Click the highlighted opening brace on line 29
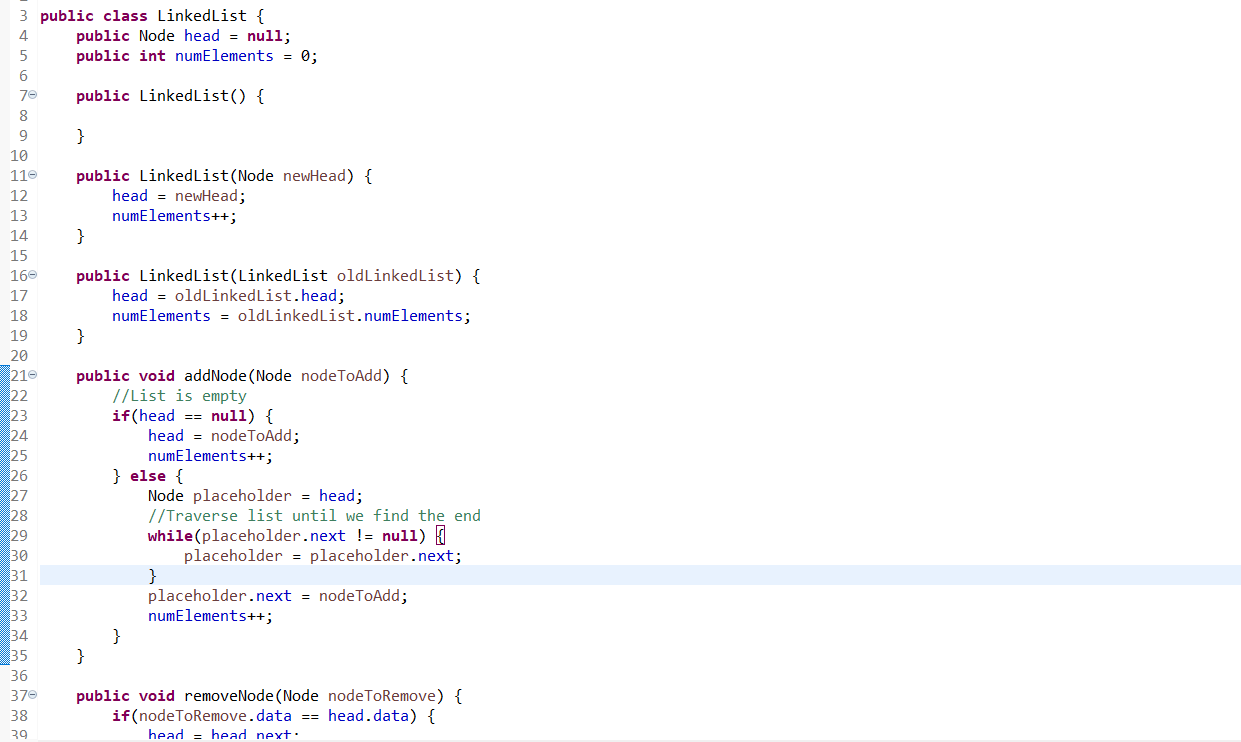This screenshot has width=1241, height=742. [x=440, y=536]
